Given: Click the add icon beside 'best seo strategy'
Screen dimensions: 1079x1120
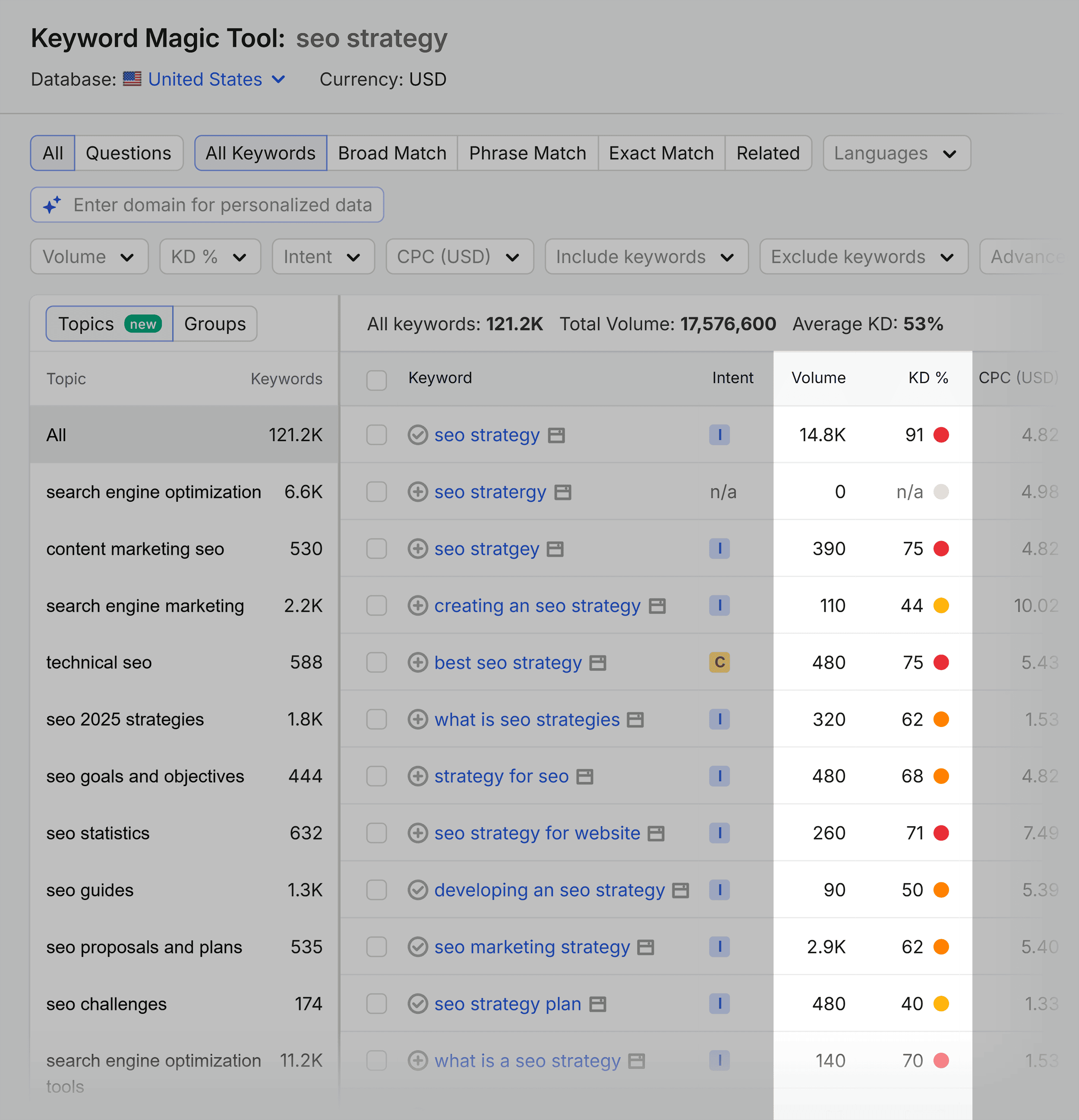Looking at the screenshot, I should [x=418, y=662].
